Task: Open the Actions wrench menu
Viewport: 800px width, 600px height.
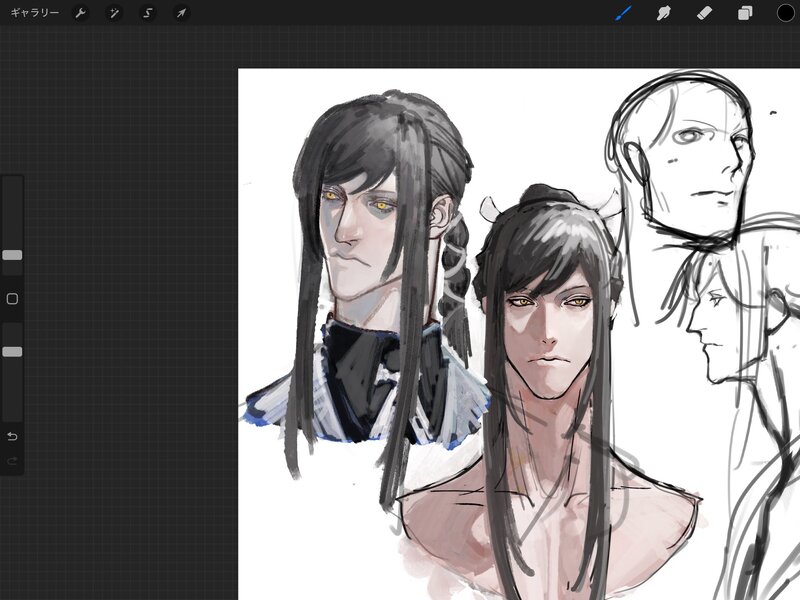Action: tap(80, 13)
